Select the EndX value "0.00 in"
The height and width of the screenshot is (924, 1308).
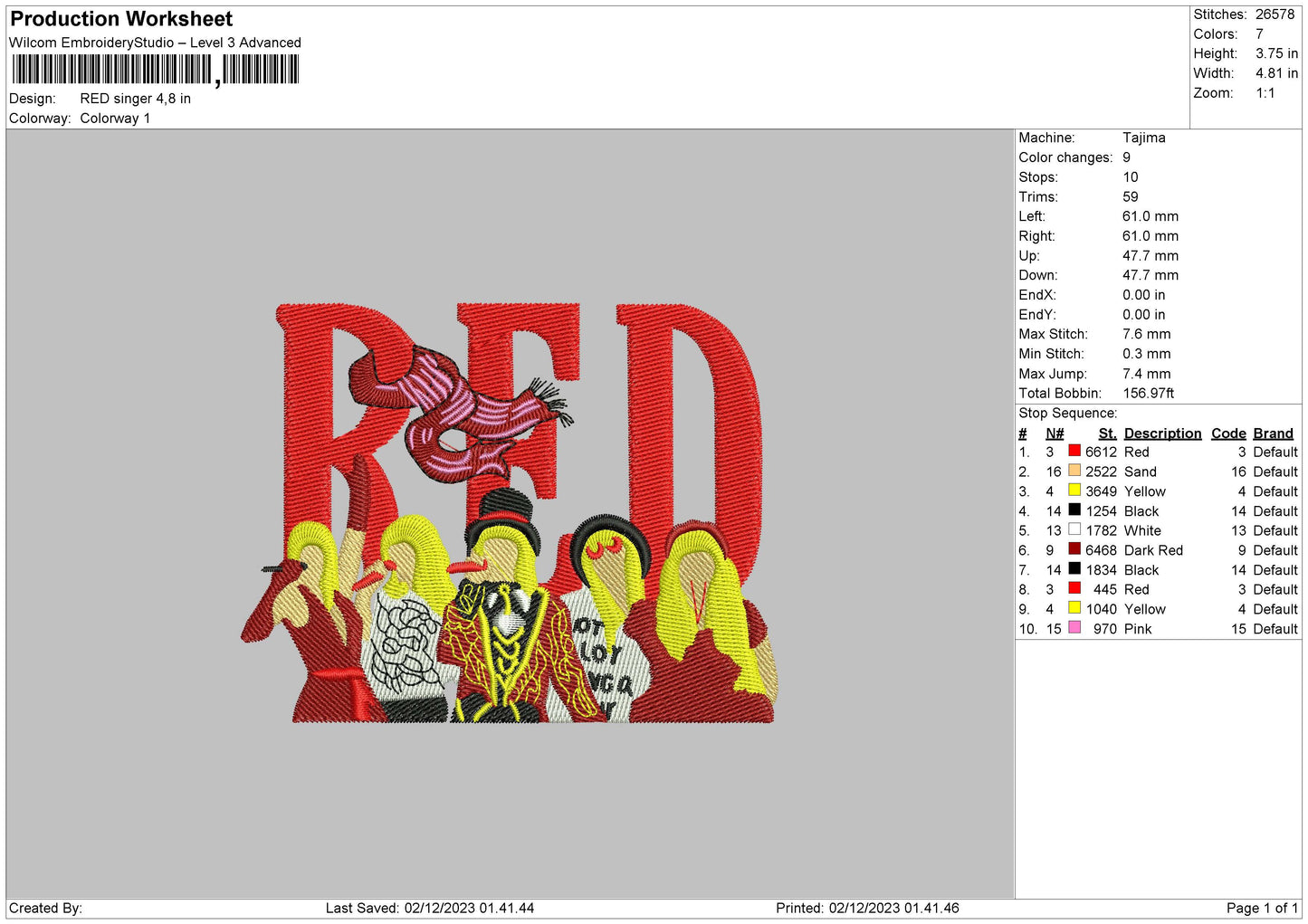(x=1144, y=295)
